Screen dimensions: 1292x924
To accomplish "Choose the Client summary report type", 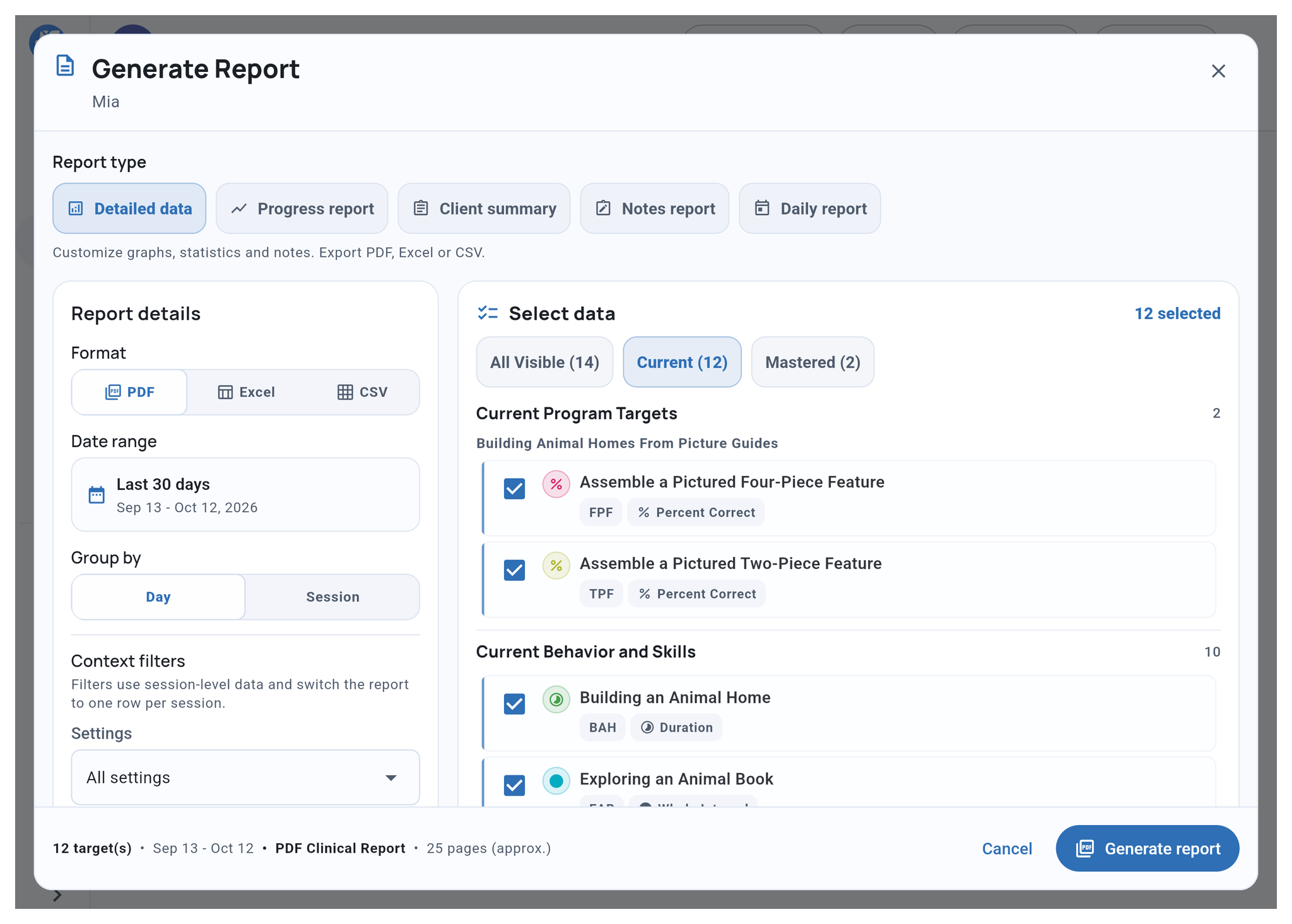I will click(484, 209).
